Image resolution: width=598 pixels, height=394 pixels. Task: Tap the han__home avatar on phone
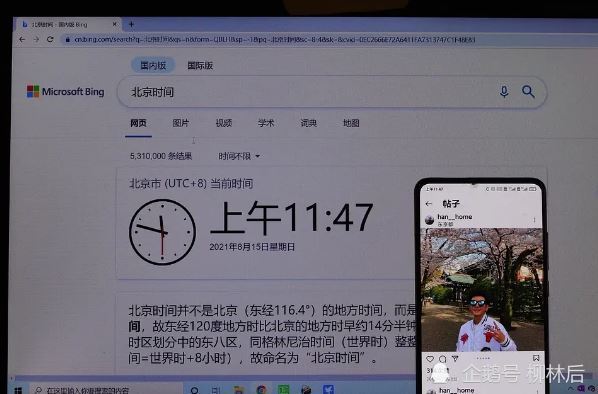pos(430,220)
